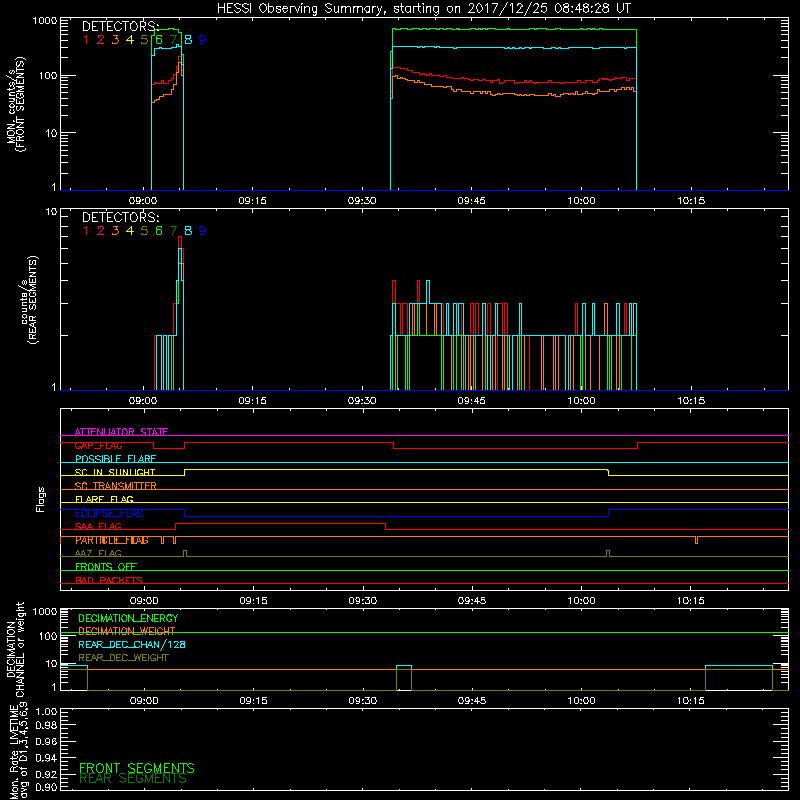Click the Flags y-axis title
Viewport: 800px width, 800px height.
[x=41, y=500]
